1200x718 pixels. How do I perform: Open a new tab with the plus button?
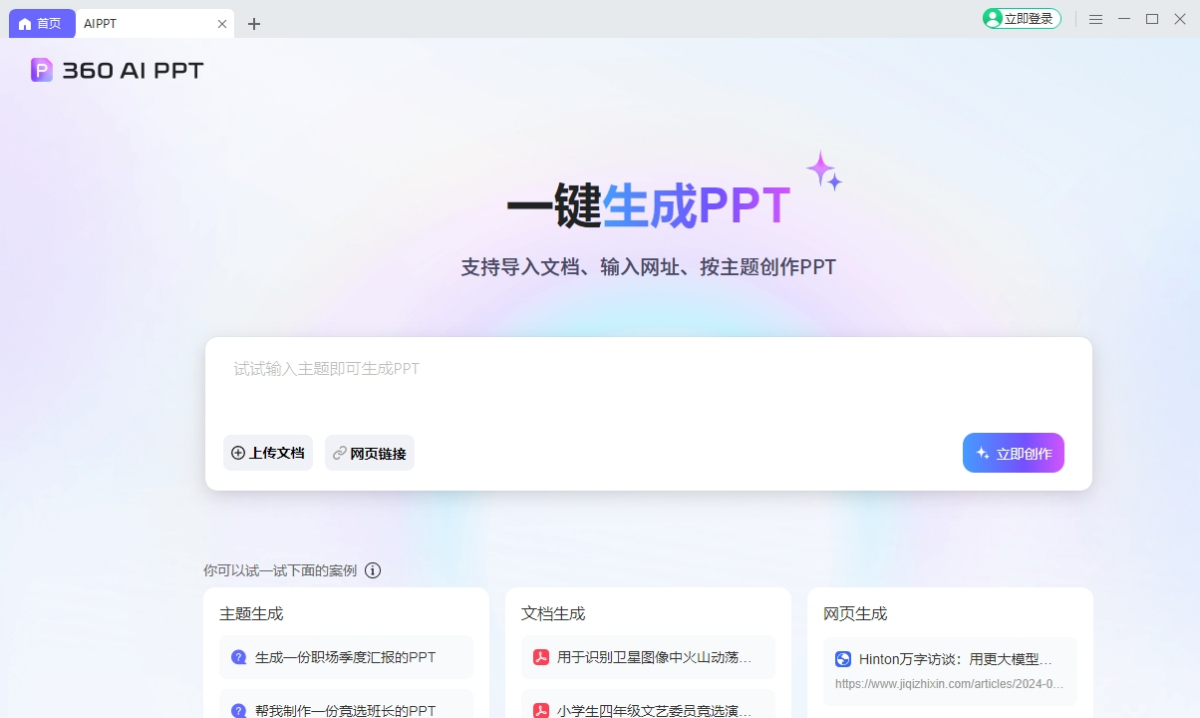(254, 23)
